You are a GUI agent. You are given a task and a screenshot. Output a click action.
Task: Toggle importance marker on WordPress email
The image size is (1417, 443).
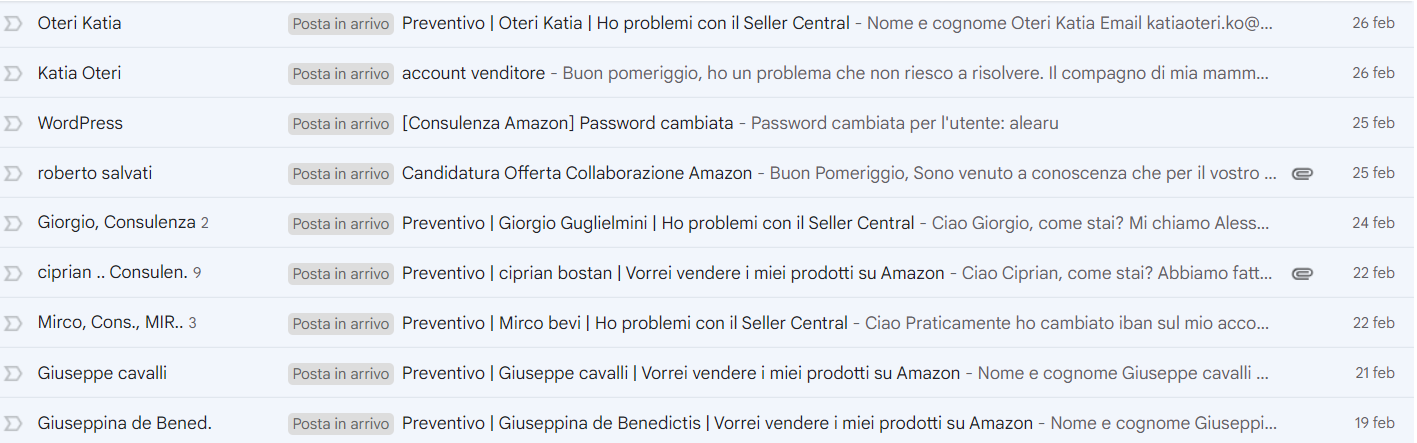(x=13, y=123)
